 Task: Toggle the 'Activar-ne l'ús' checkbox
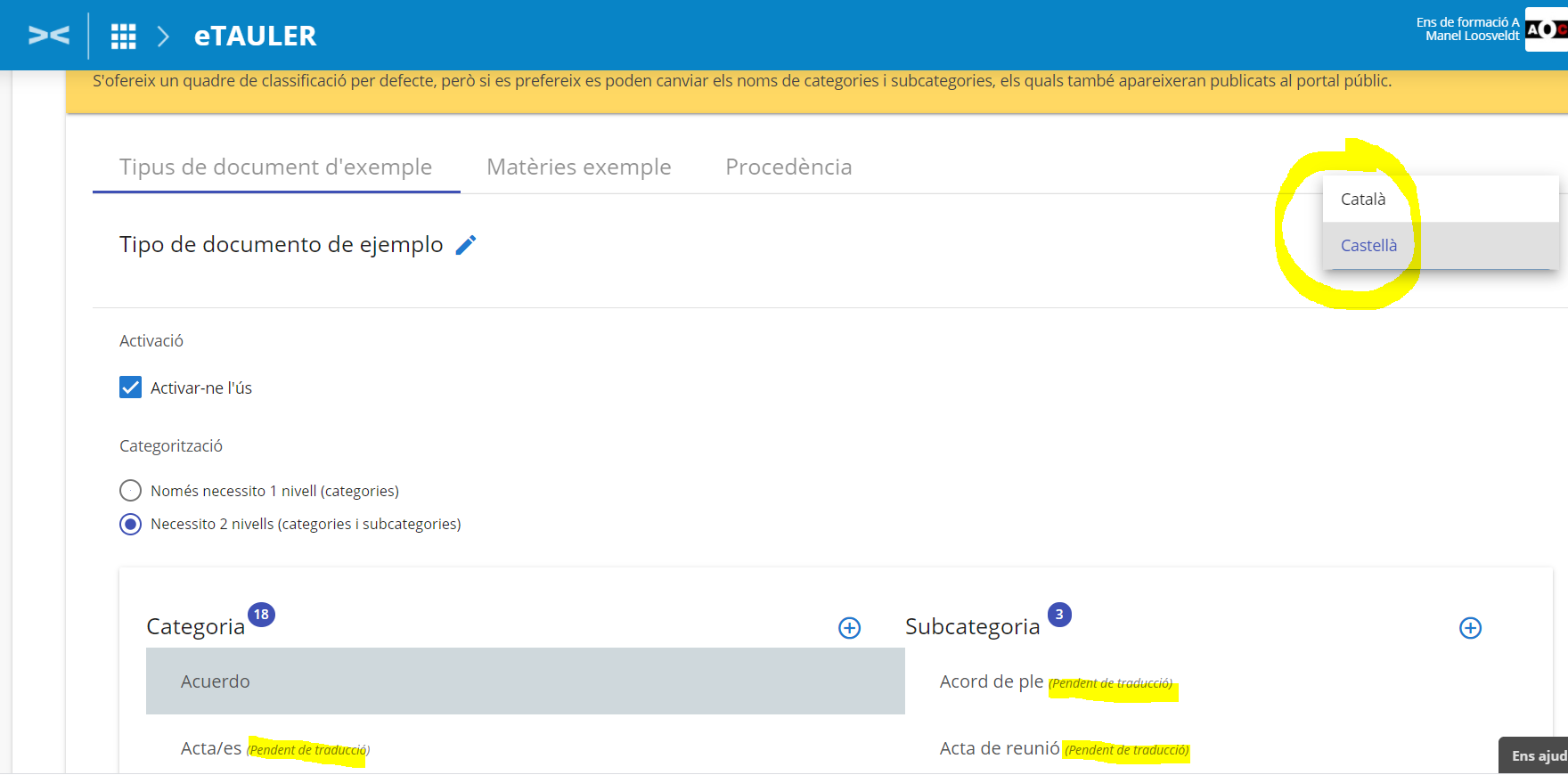pyautogui.click(x=131, y=387)
